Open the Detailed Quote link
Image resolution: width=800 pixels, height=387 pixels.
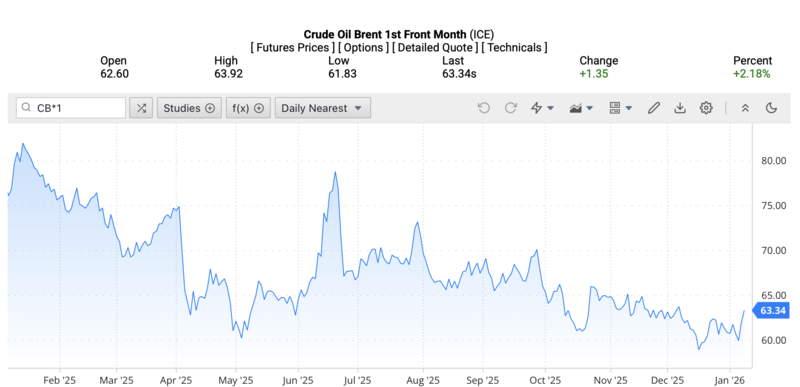435,48
